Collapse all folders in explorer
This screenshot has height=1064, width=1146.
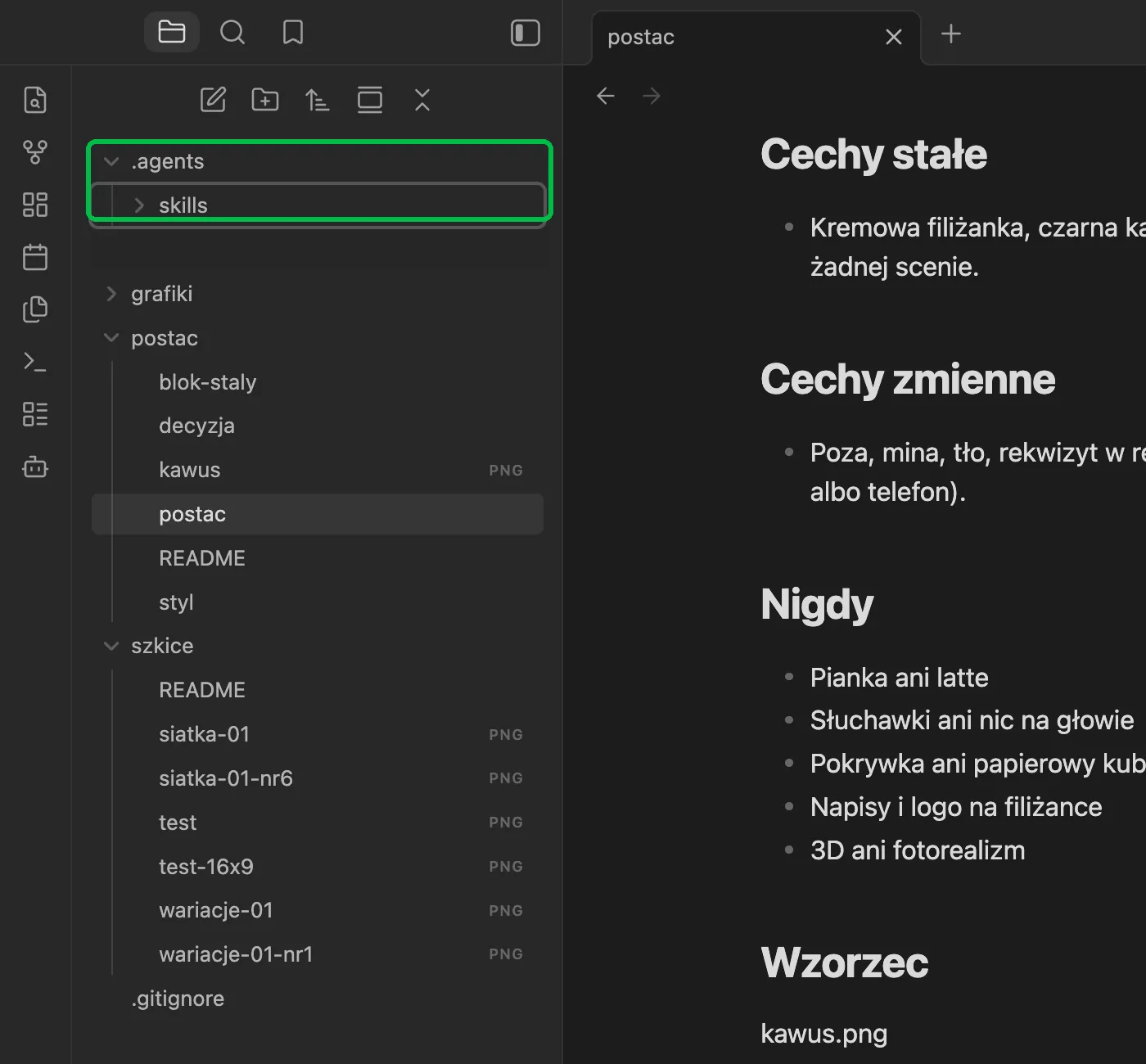[x=422, y=100]
